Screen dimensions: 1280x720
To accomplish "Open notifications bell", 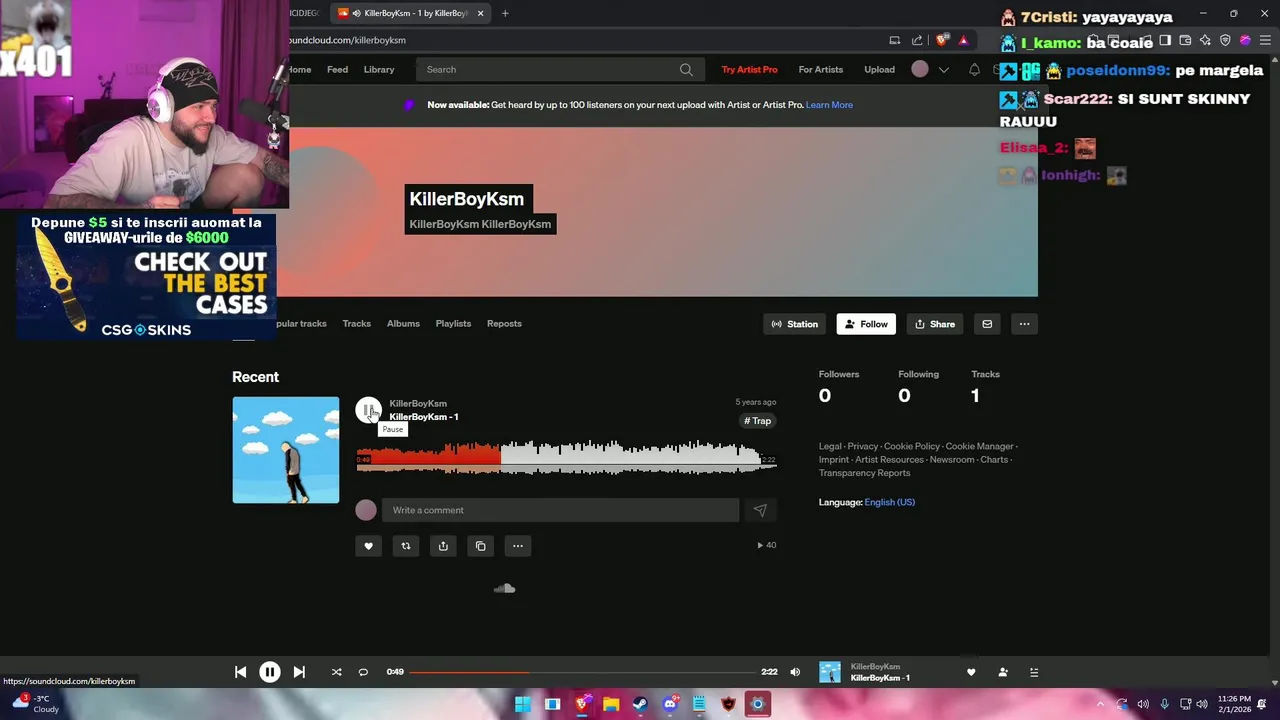I will [974, 69].
